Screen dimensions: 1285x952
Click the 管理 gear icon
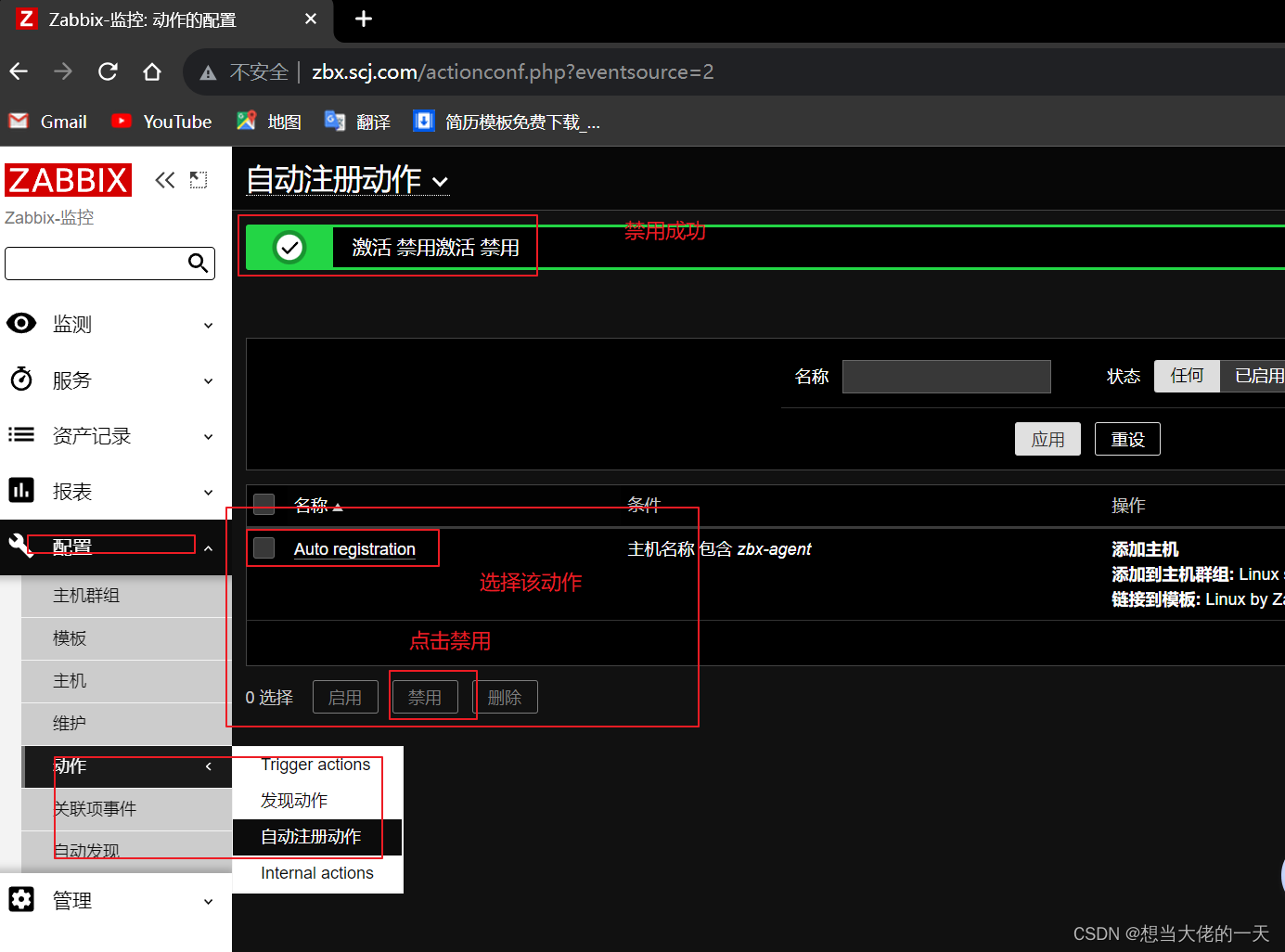(21, 899)
